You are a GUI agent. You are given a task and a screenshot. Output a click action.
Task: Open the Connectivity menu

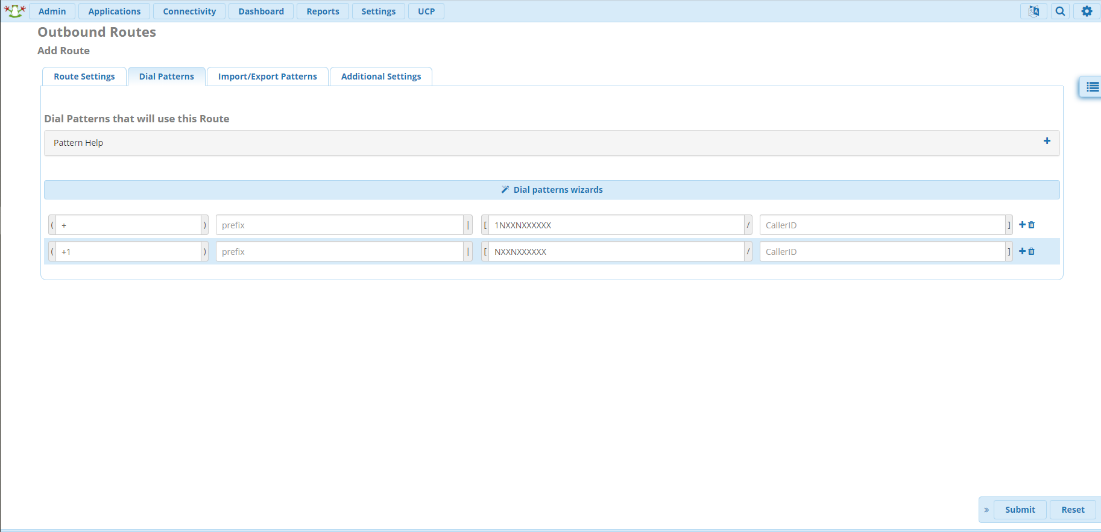(189, 11)
